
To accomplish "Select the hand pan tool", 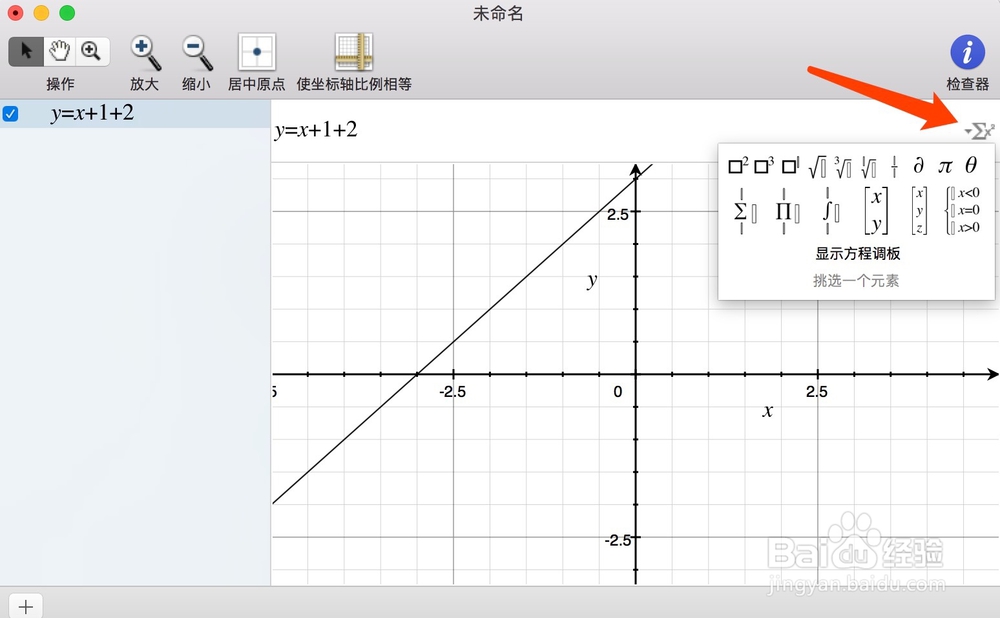I will pos(59,51).
